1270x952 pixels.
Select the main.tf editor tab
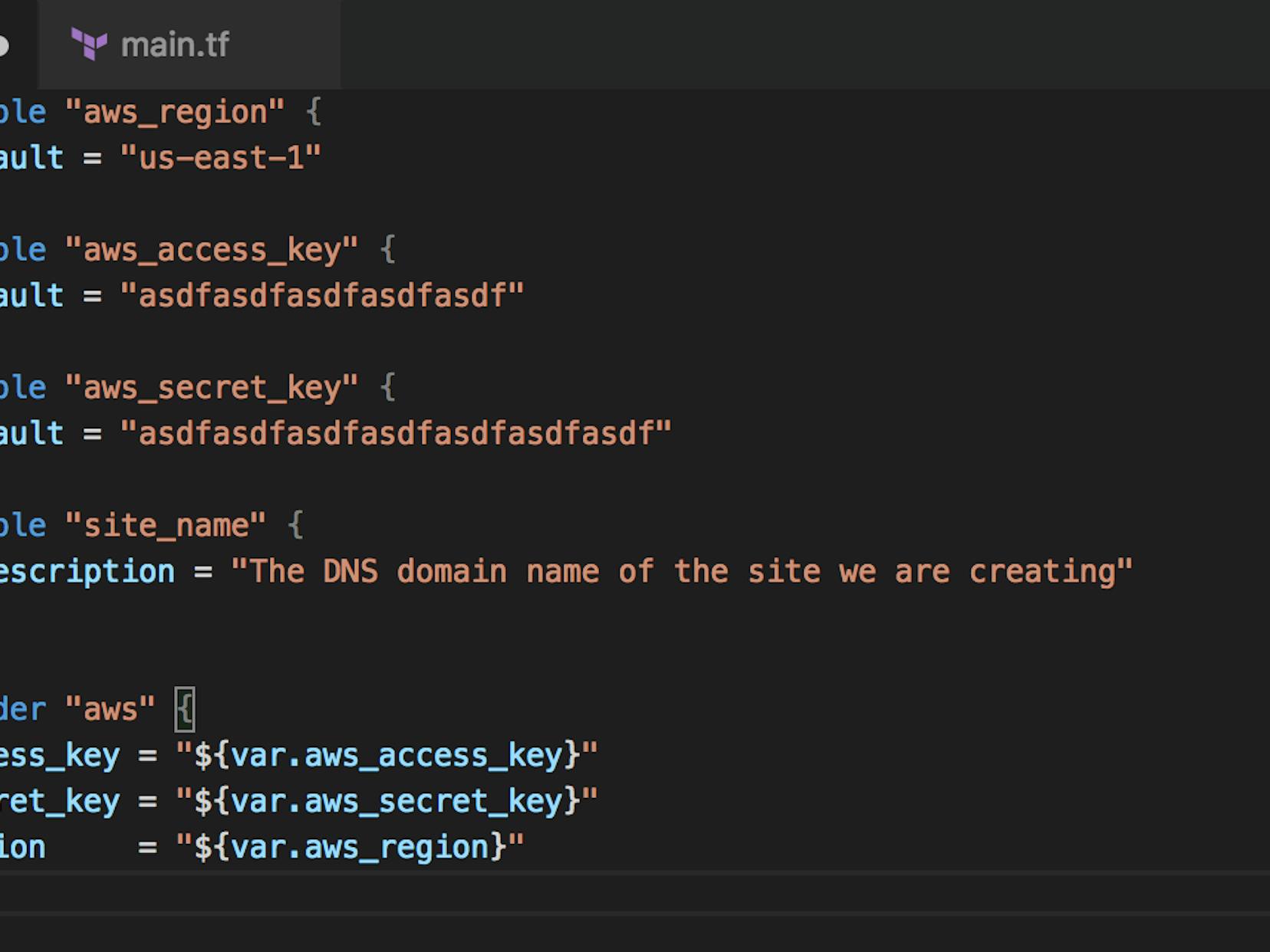(175, 44)
